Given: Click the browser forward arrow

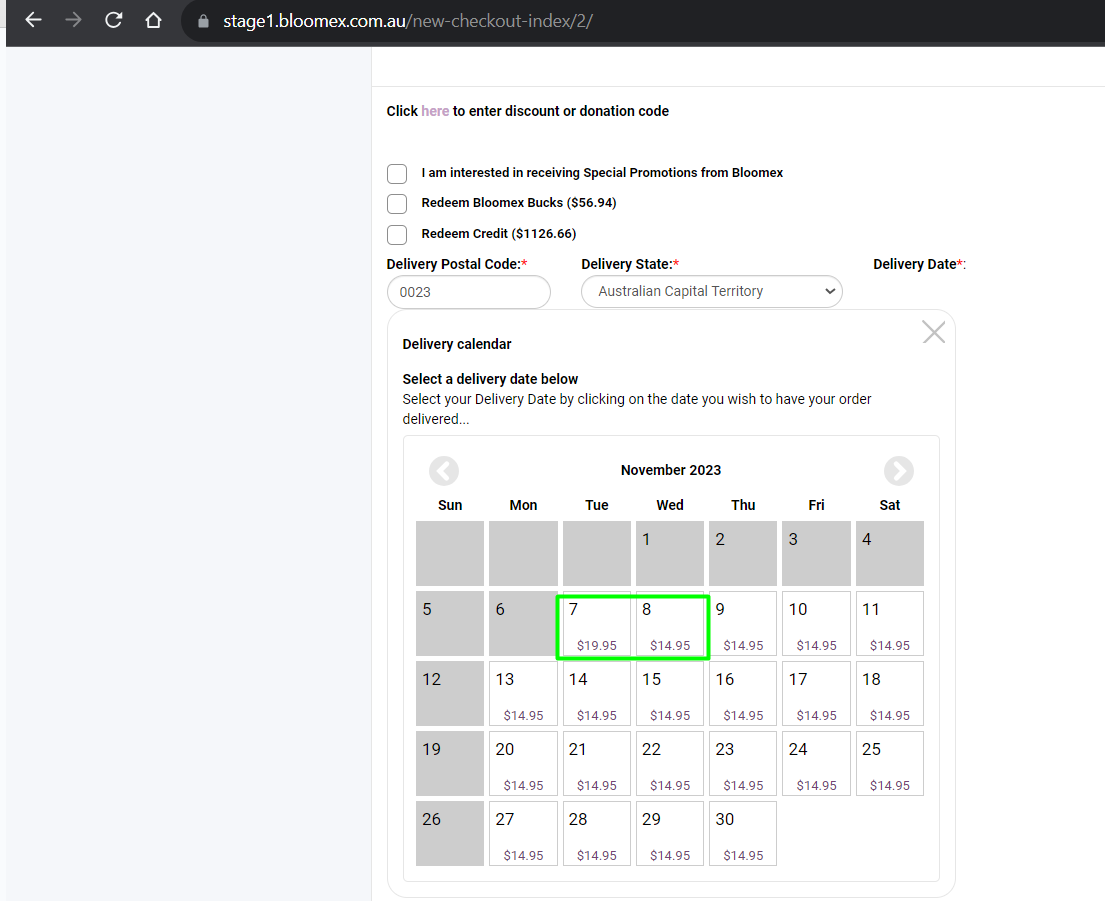Looking at the screenshot, I should click(73, 20).
